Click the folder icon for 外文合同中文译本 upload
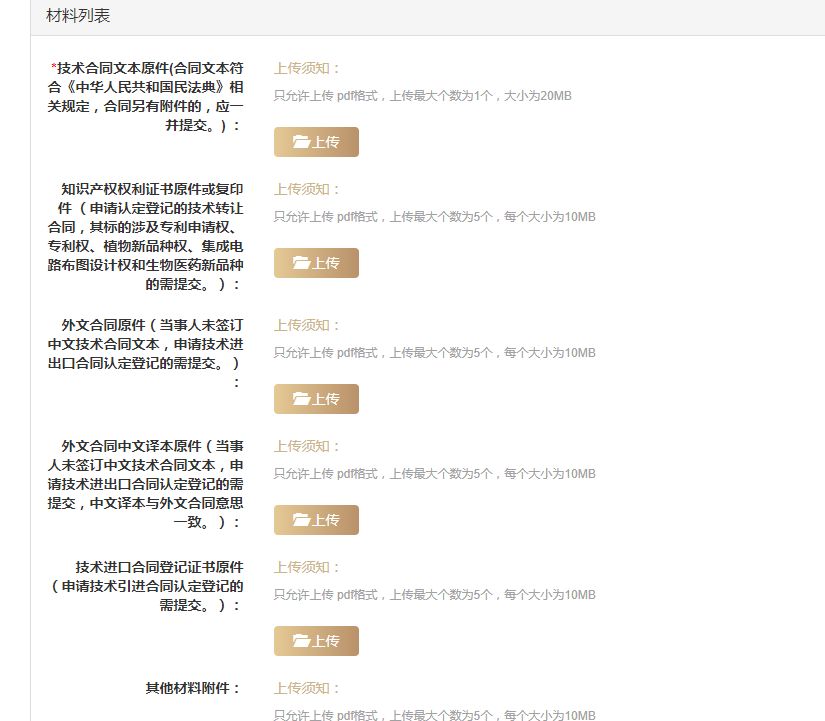Screen dimensions: 825x721 (303, 519)
